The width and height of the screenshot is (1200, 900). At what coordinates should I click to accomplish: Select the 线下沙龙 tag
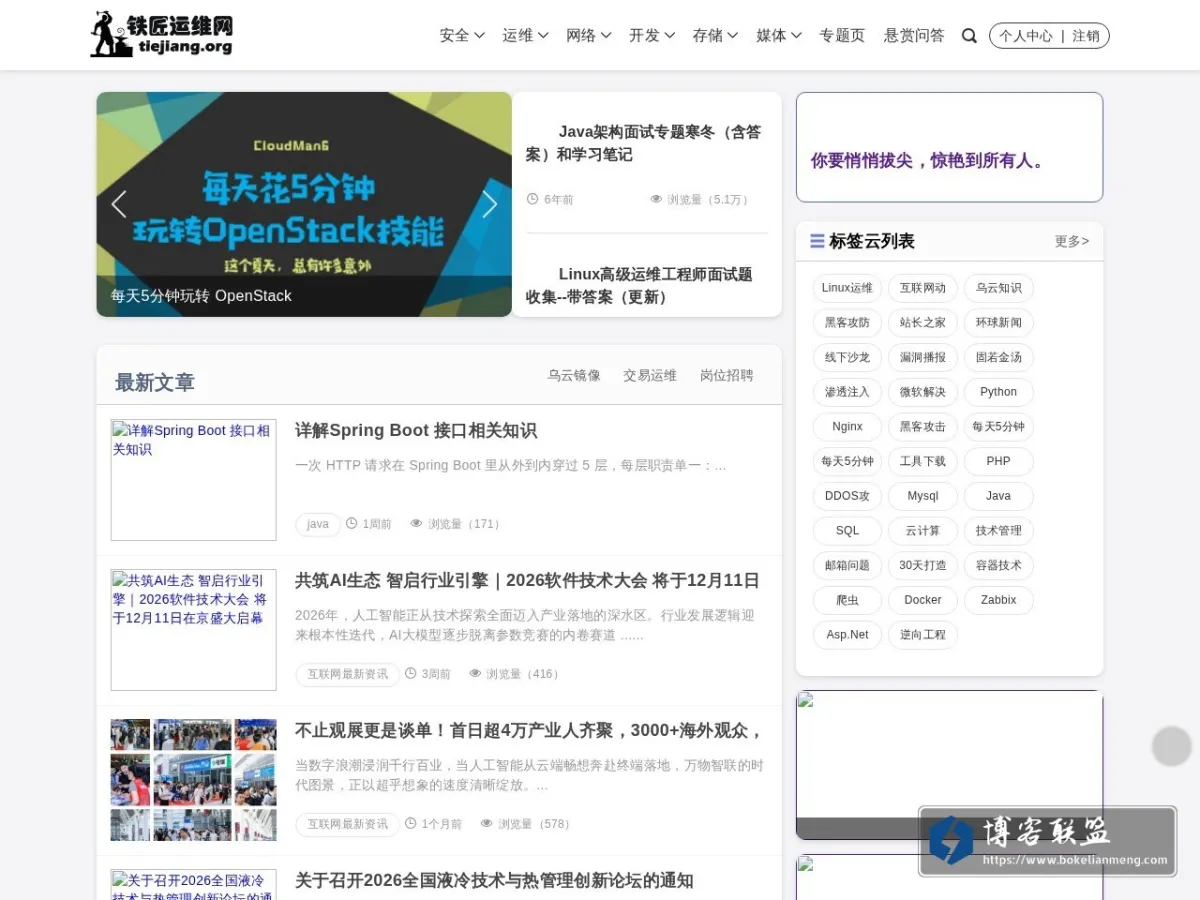click(x=847, y=357)
